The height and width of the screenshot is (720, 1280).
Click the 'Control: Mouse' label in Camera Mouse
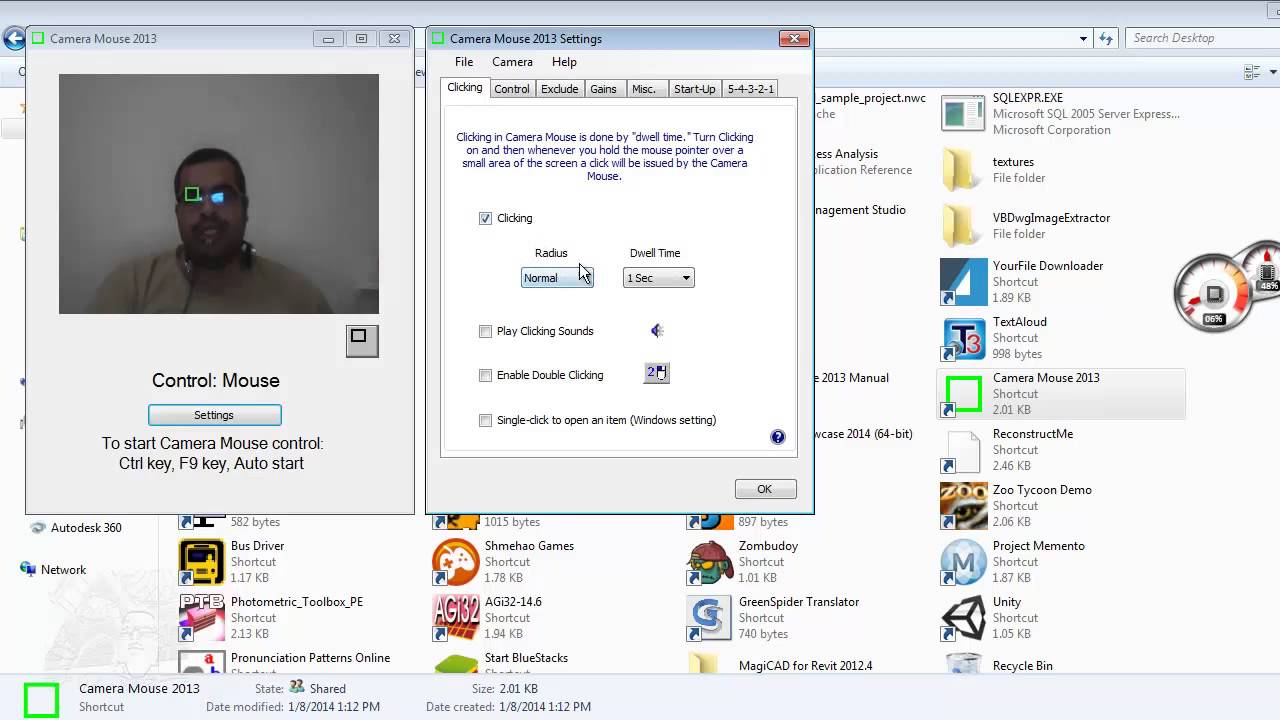tap(216, 380)
